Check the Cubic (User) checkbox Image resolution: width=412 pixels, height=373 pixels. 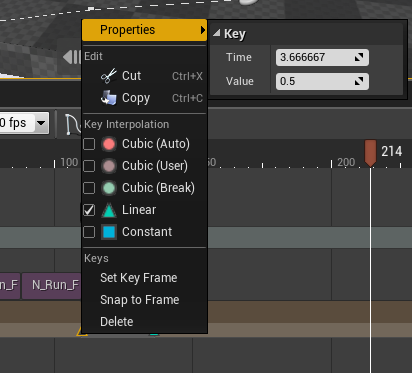point(89,166)
